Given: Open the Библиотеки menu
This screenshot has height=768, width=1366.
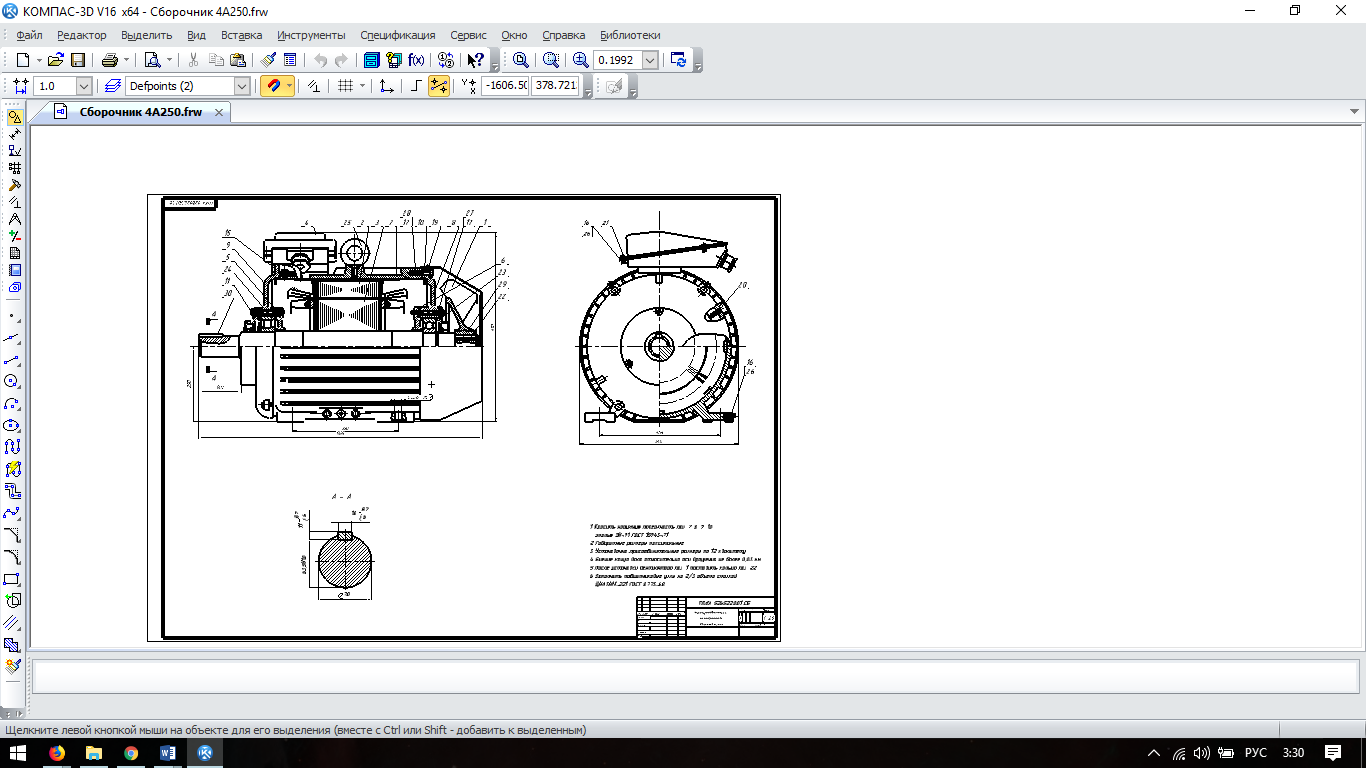Looking at the screenshot, I should point(630,35).
